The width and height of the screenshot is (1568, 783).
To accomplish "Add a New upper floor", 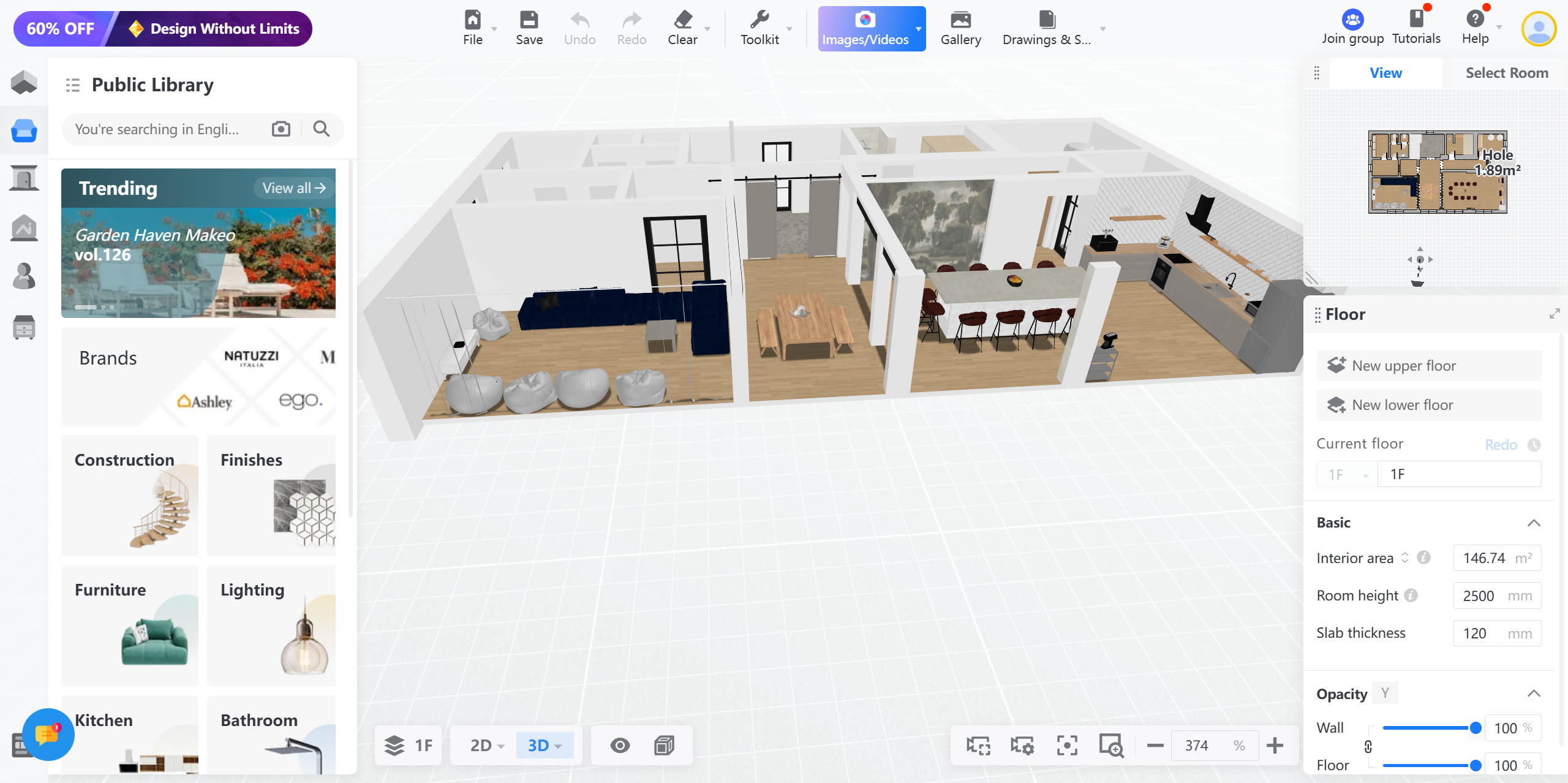I will [1429, 366].
